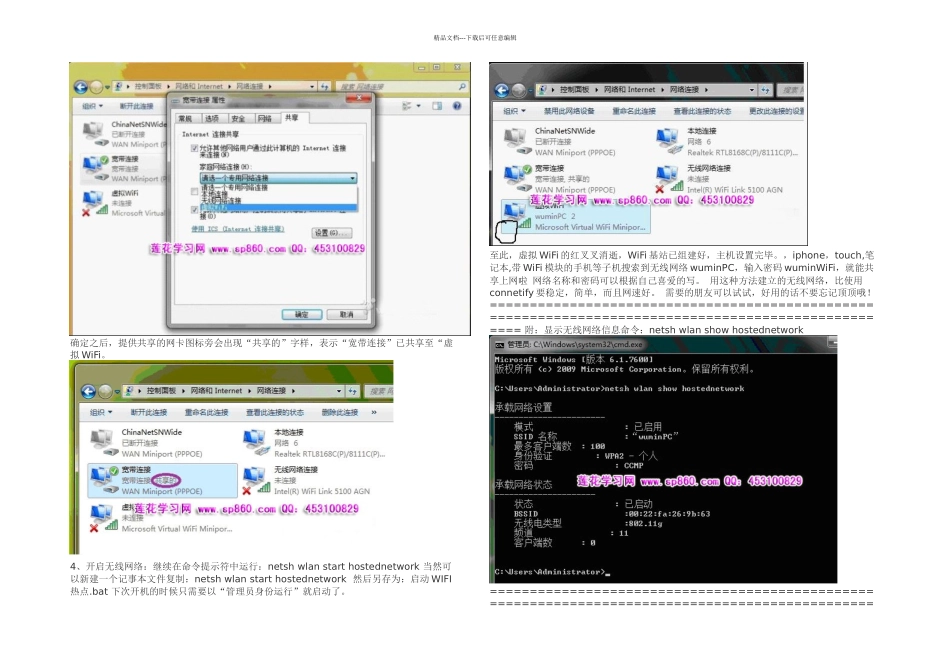This screenshot has height=672, width=950.
Task: Click 控制面板 breadcrumb in window with 删除此连接 toolbar
Action: pos(161,391)
